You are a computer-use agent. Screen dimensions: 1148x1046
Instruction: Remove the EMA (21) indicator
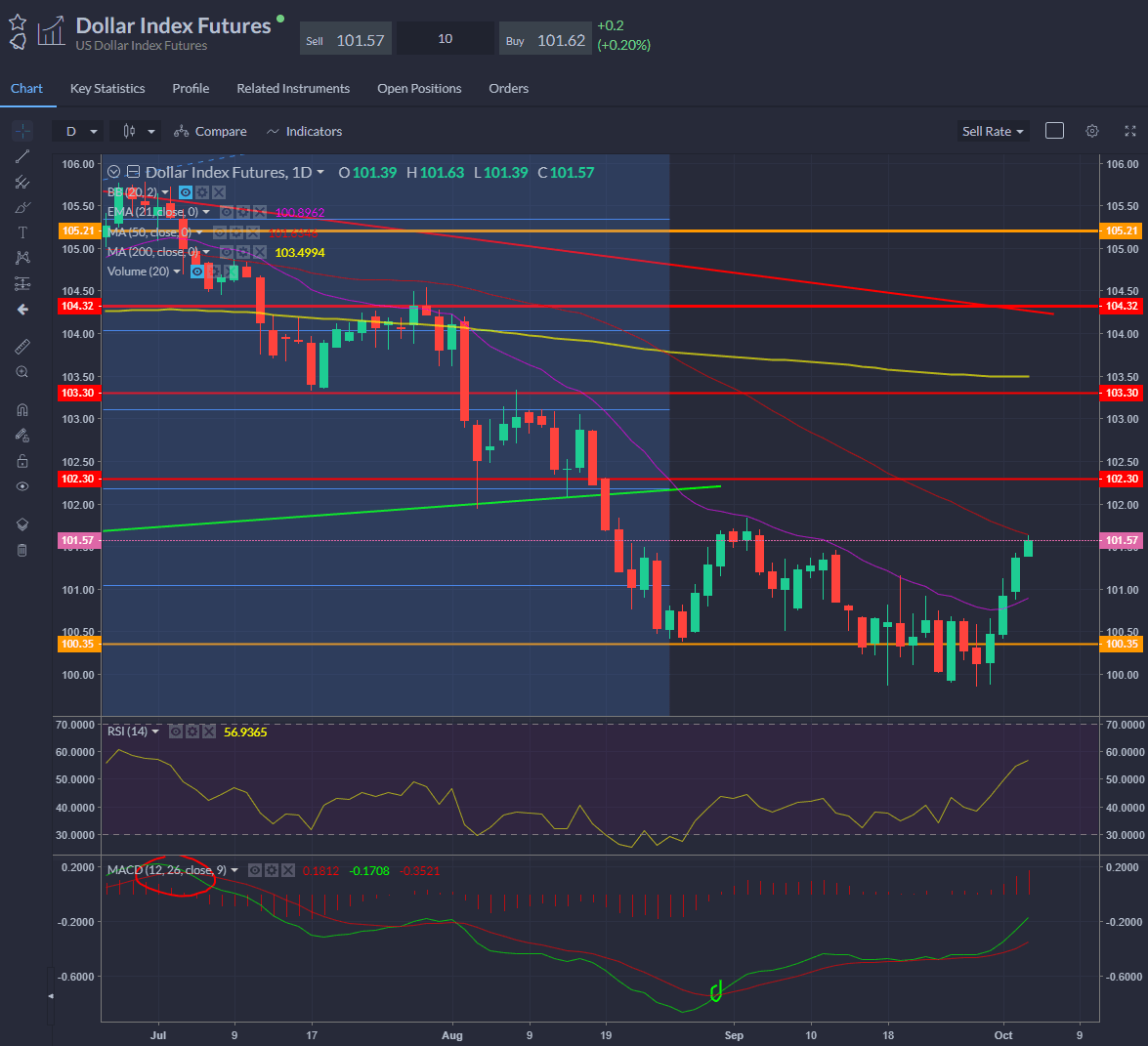259,212
